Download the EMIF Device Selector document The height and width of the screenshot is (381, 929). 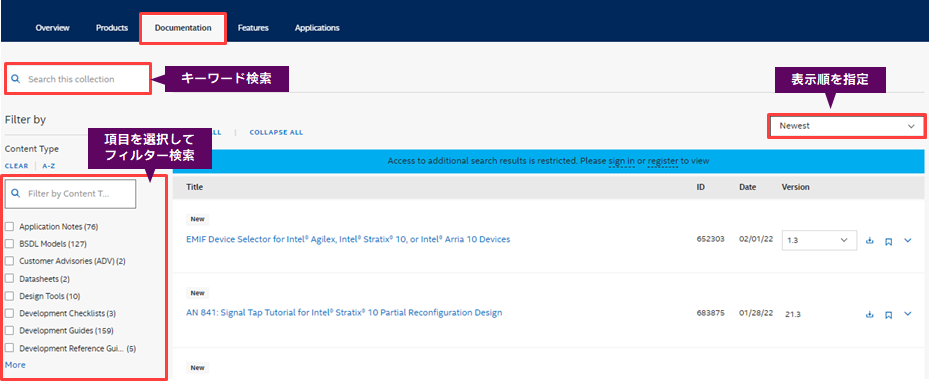[x=870, y=241]
